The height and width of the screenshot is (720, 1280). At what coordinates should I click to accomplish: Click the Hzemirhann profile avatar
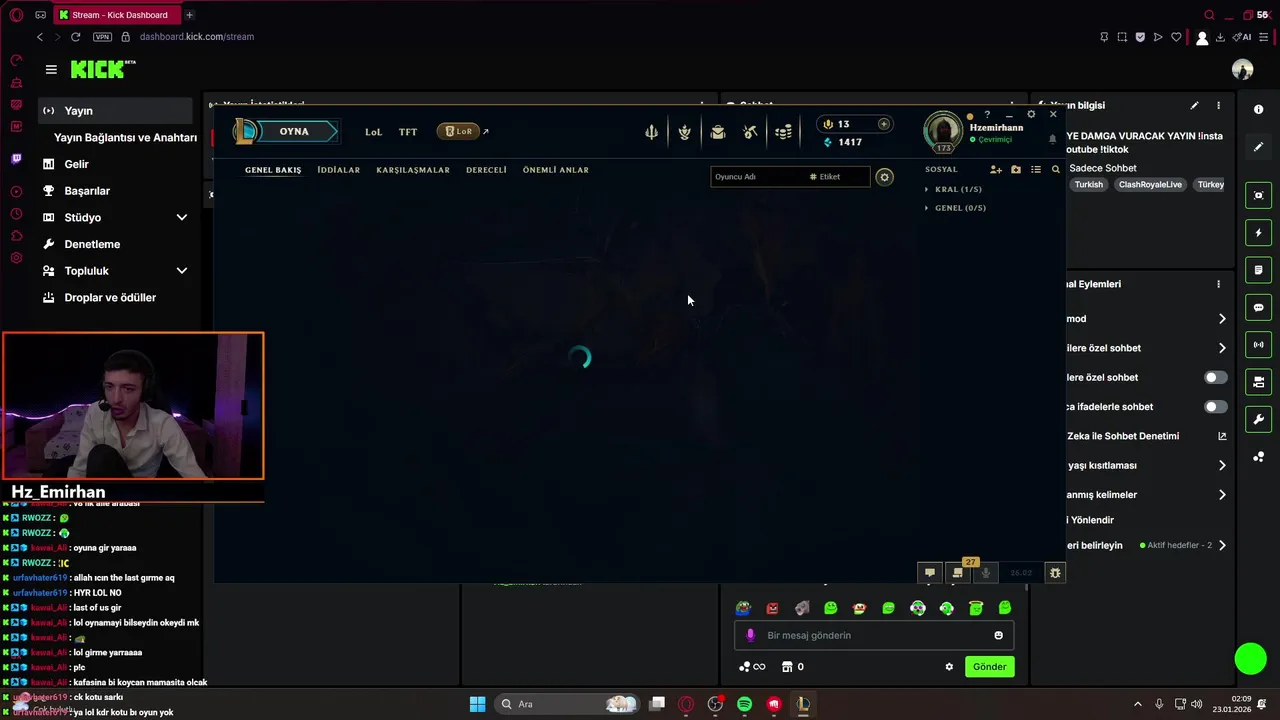[943, 131]
